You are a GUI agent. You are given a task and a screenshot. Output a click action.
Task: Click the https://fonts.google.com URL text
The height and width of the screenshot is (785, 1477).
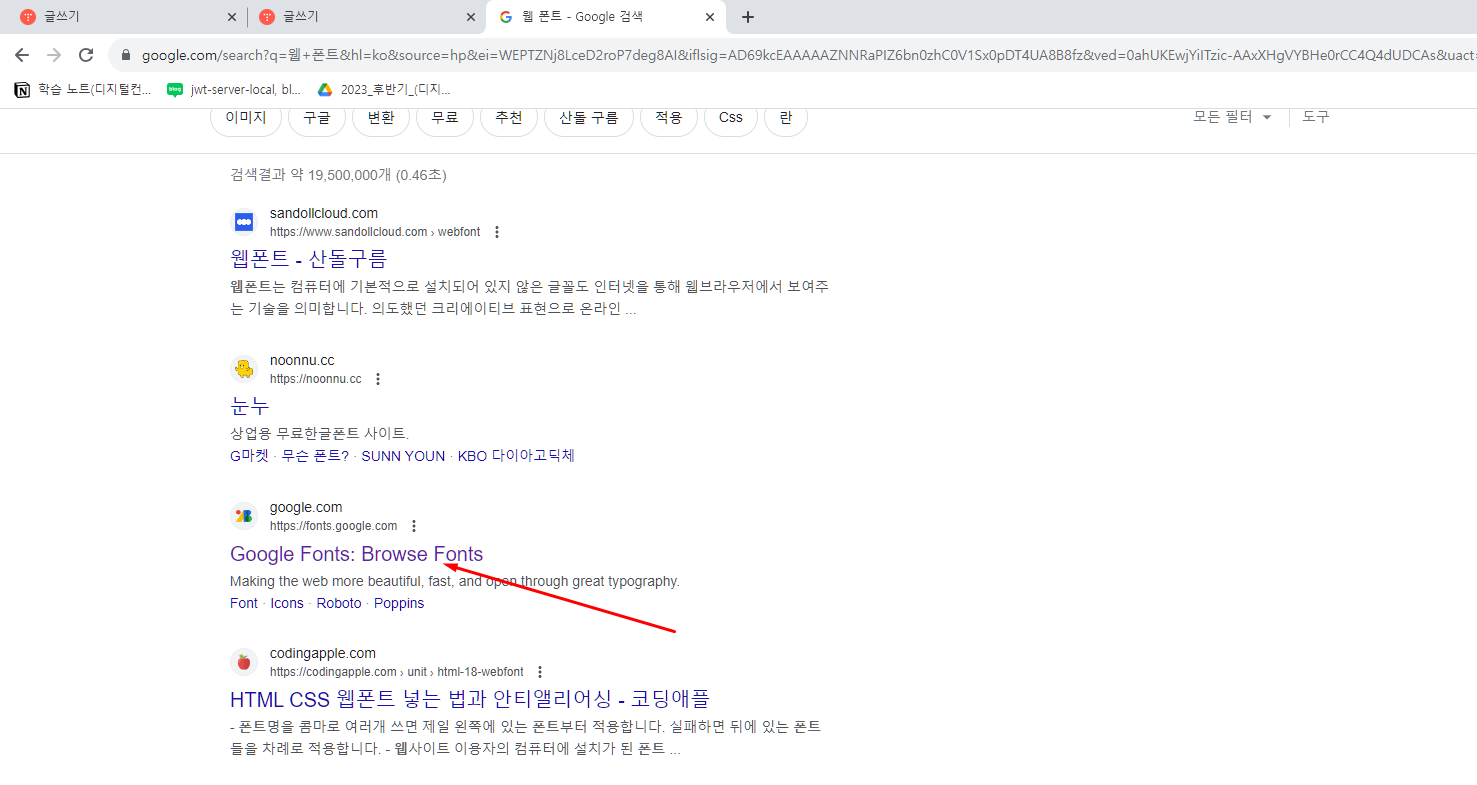tap(333, 526)
